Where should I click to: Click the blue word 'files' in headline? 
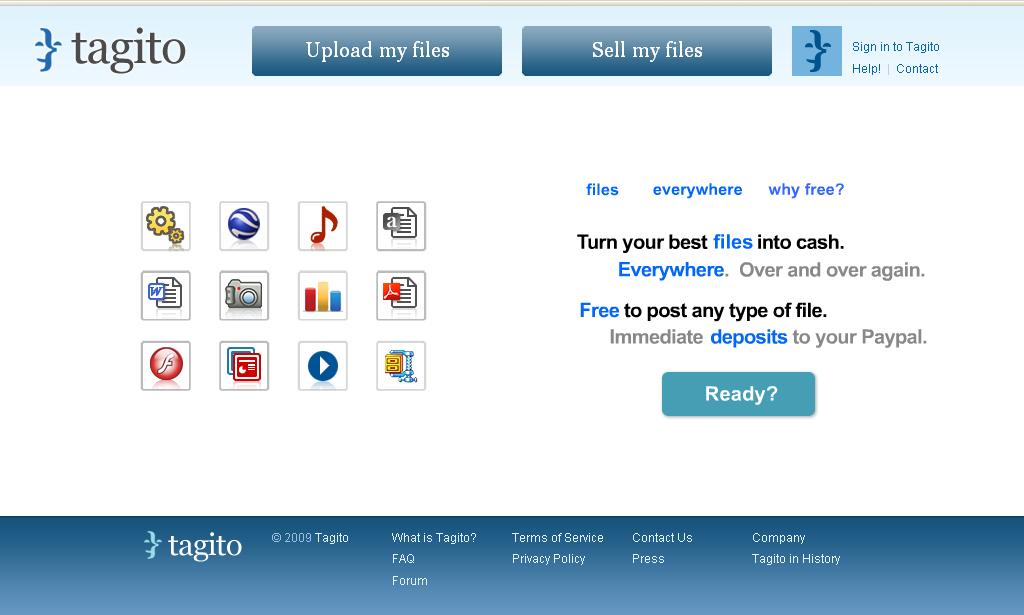pyautogui.click(x=733, y=242)
